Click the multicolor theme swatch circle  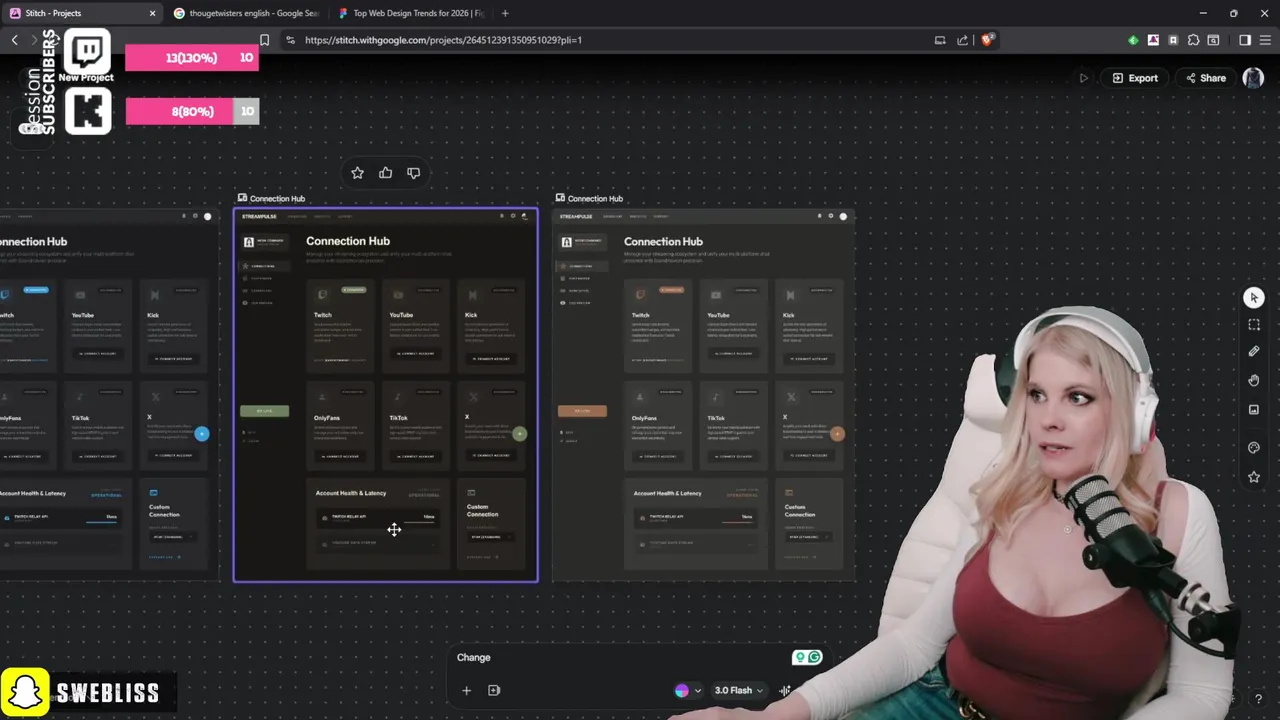coord(682,690)
